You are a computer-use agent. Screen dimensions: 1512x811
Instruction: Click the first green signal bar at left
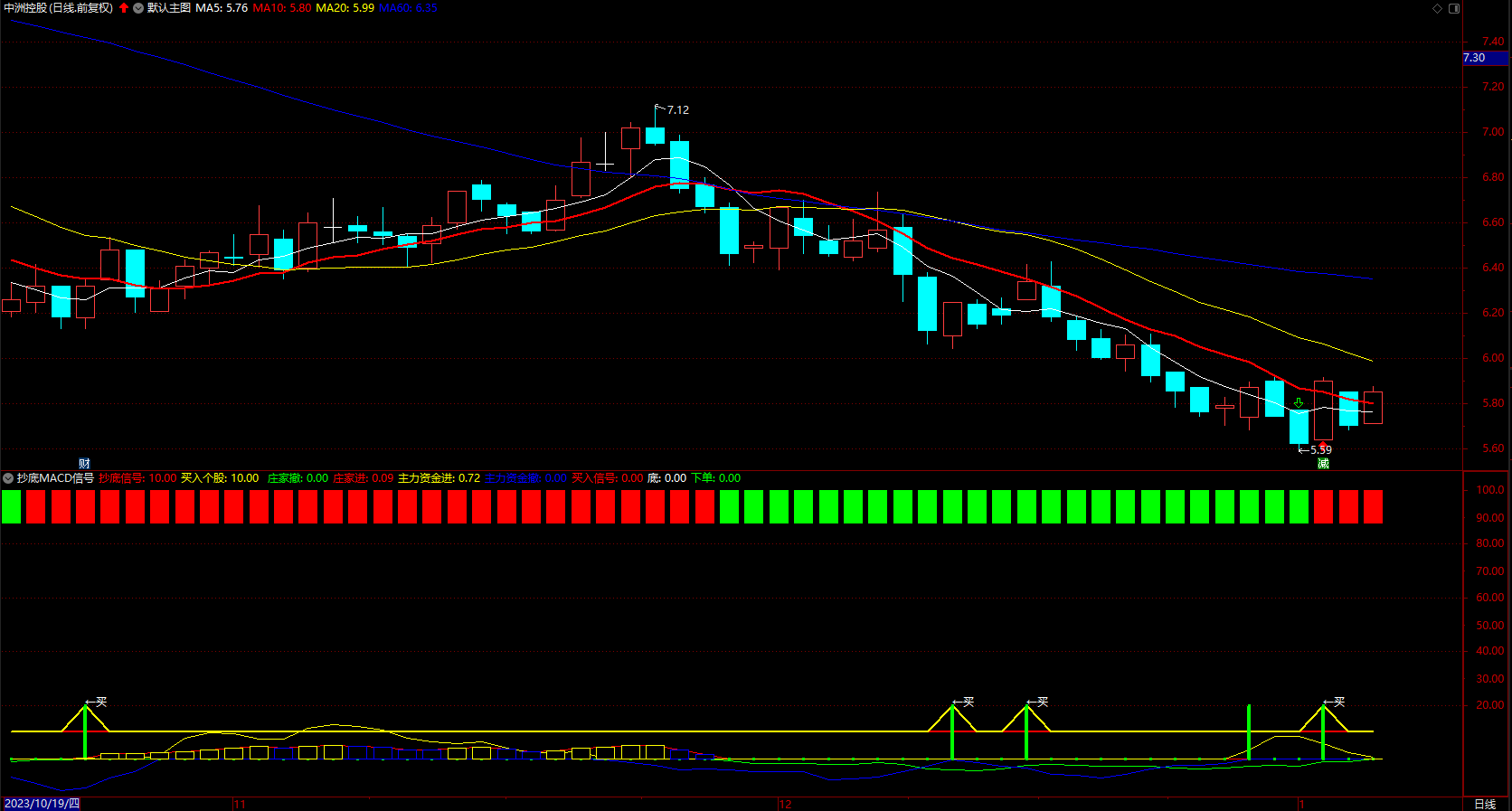pos(11,506)
